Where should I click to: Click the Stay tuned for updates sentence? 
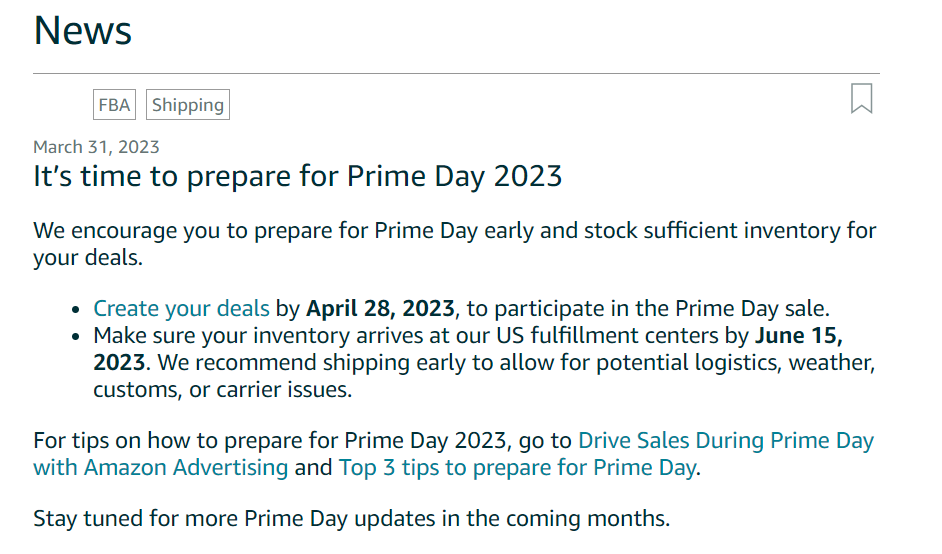[350, 519]
